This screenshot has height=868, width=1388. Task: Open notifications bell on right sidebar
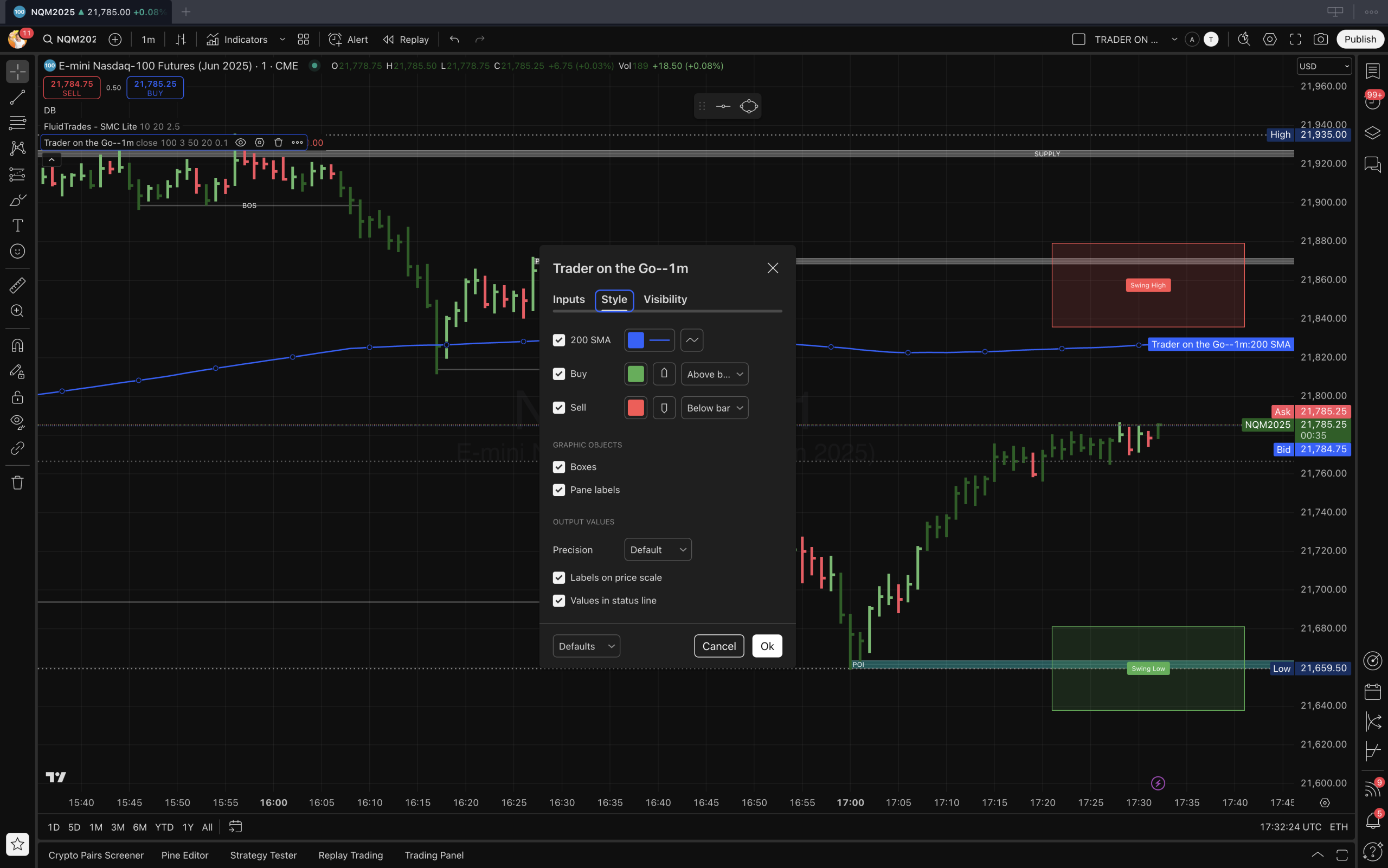pos(1372,820)
